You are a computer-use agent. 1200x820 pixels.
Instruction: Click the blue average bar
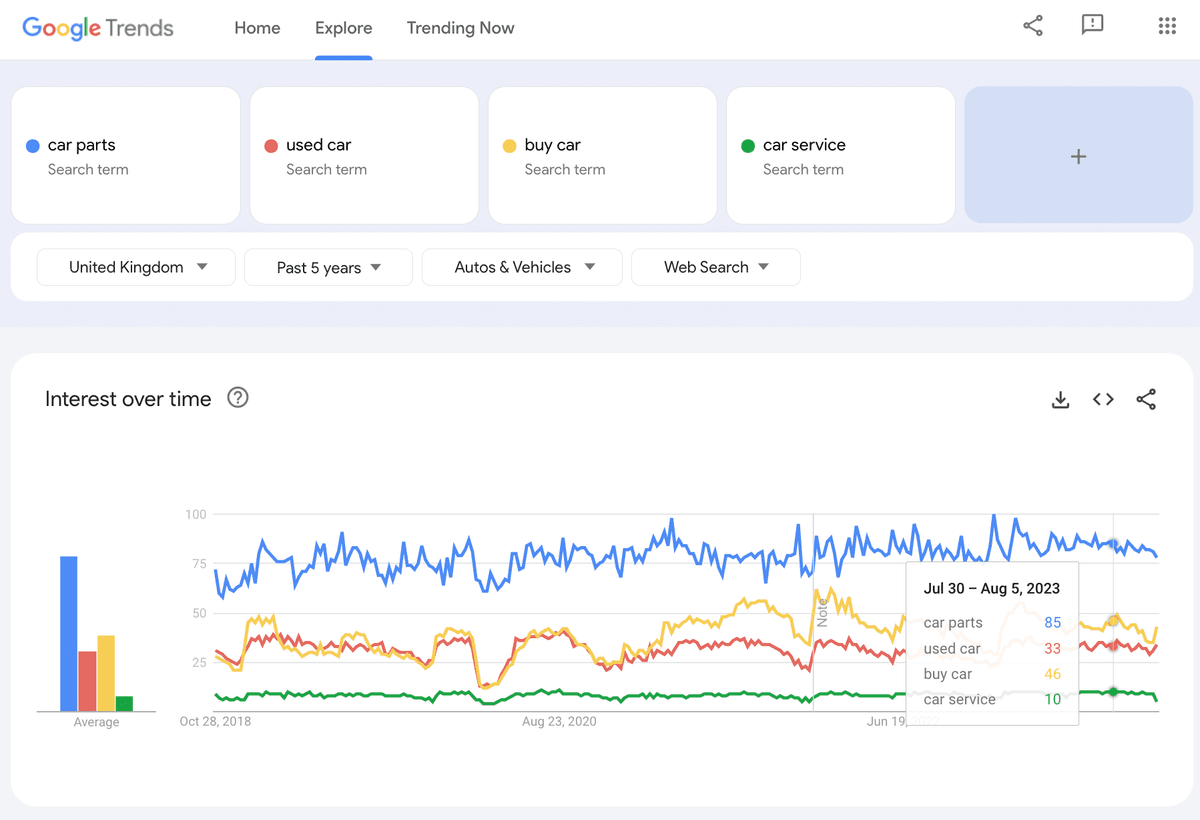tap(69, 634)
